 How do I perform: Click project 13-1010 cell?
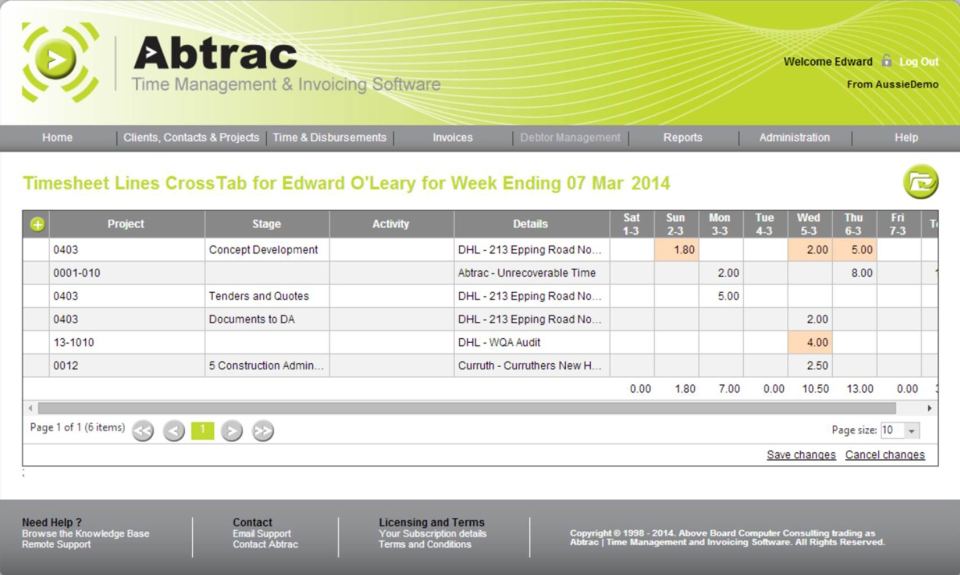tap(127, 342)
